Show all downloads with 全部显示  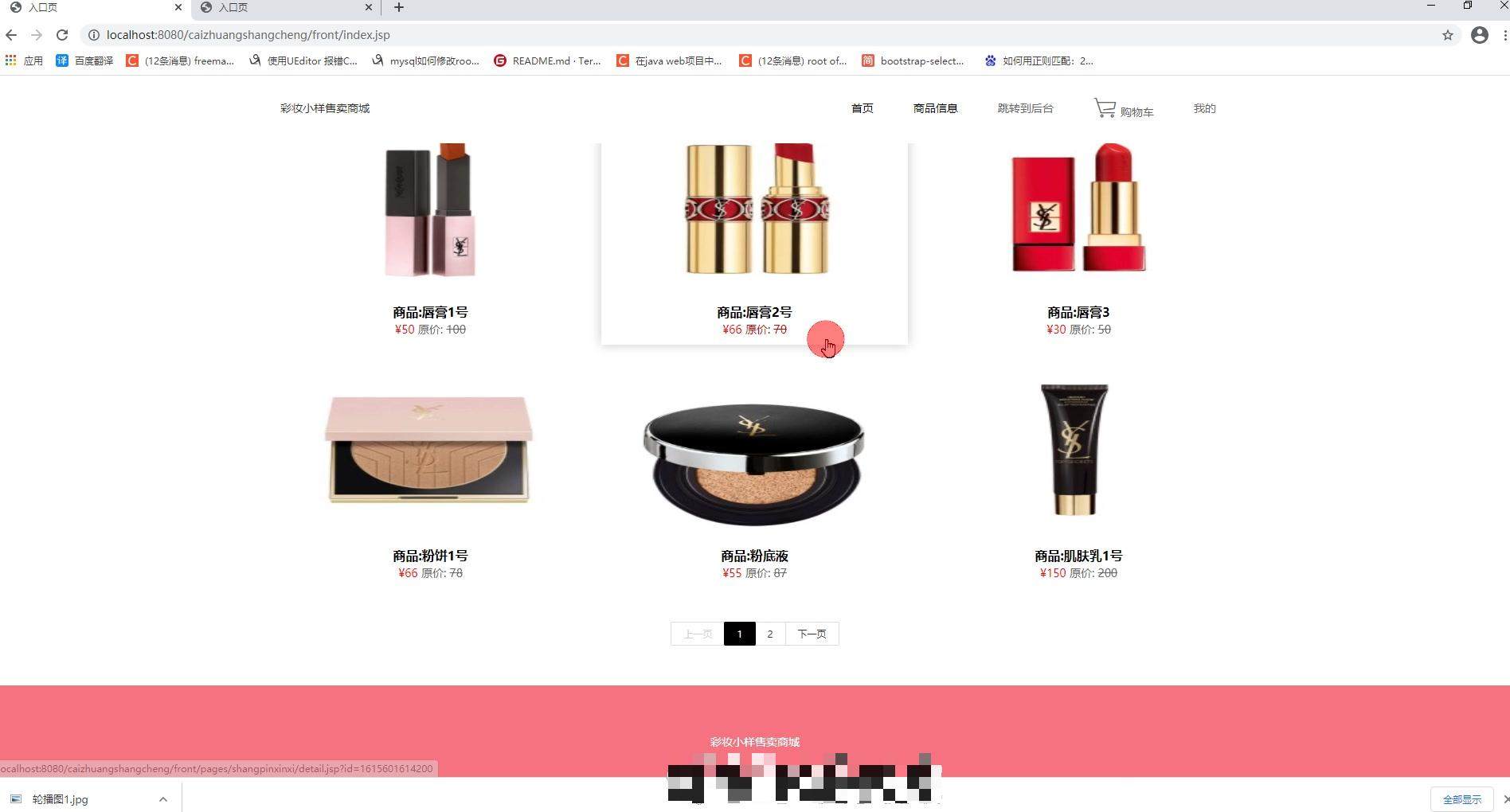(1462, 799)
